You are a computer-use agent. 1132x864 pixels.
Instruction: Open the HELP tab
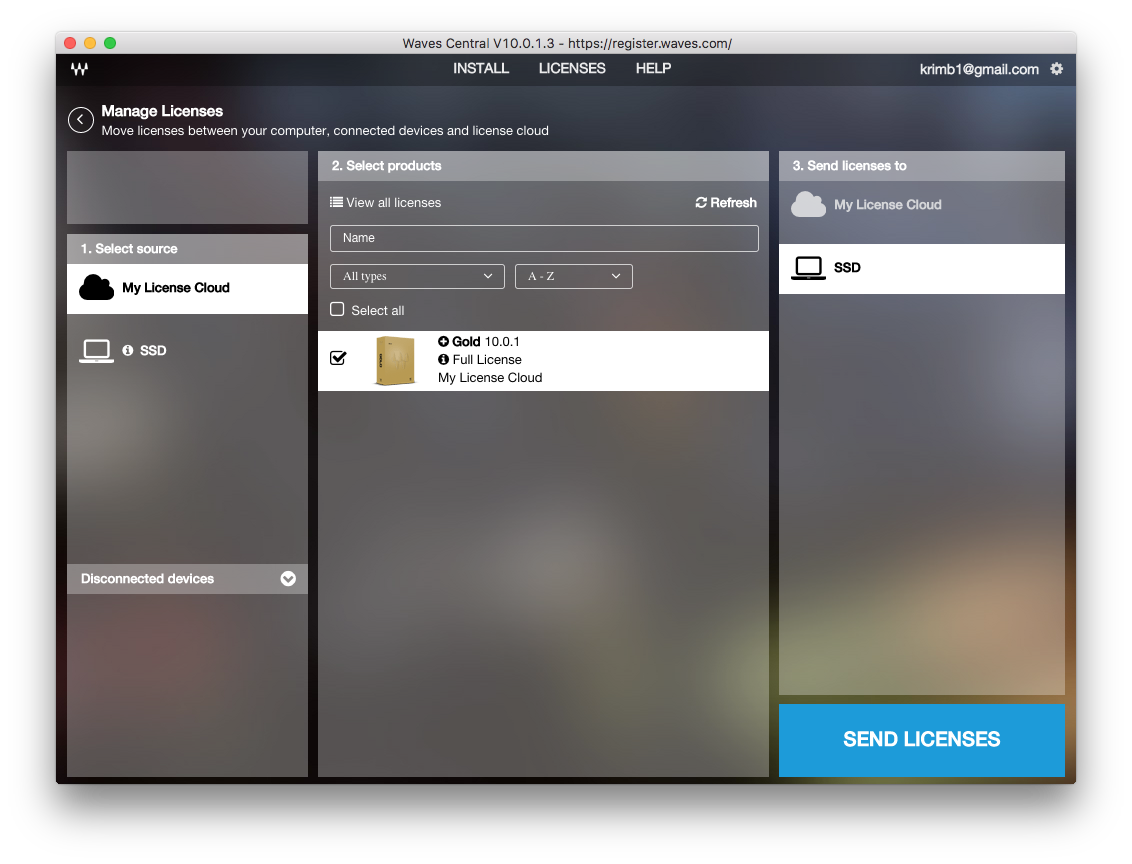[x=653, y=69]
